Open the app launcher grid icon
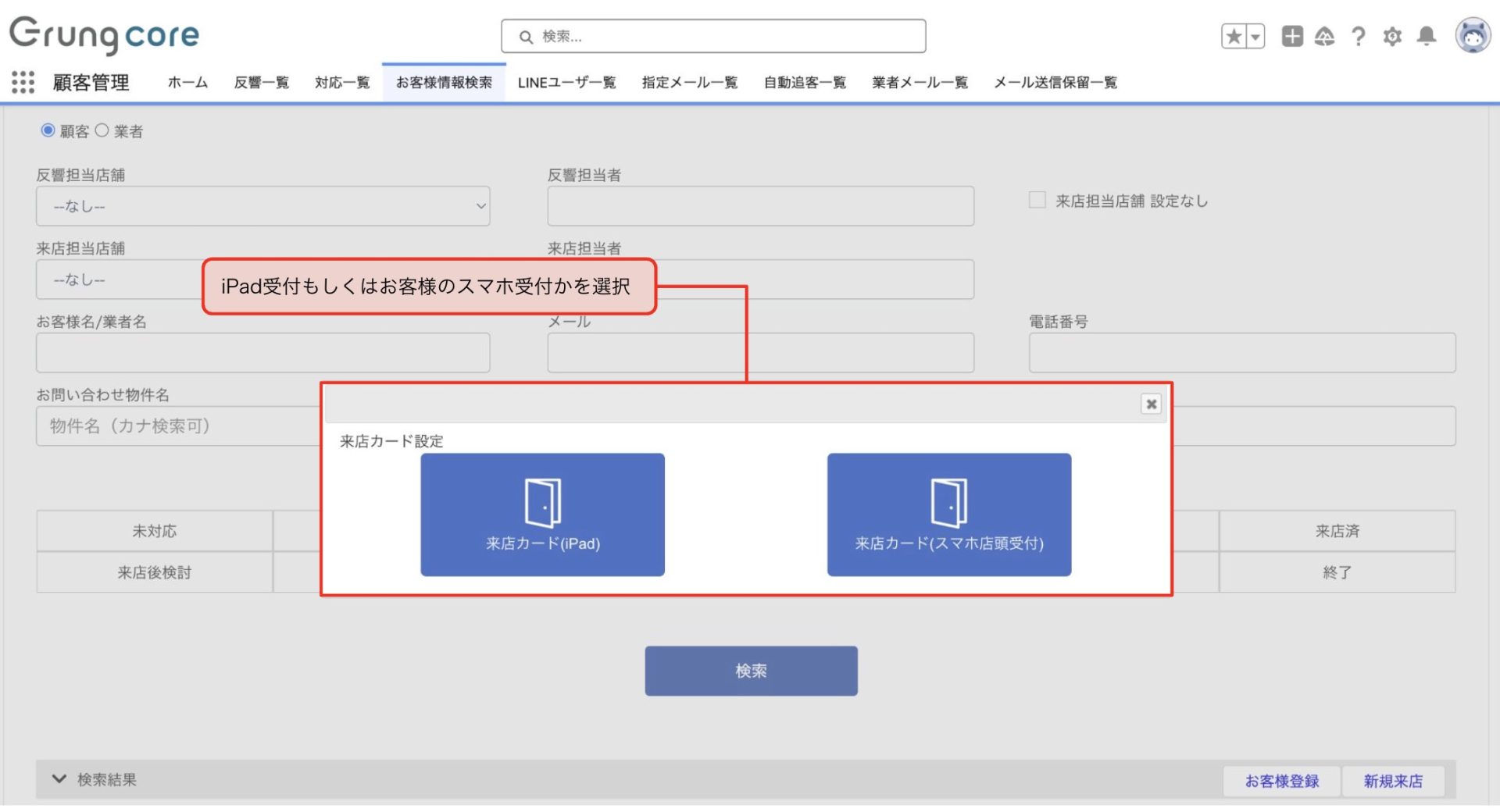 click(x=23, y=82)
